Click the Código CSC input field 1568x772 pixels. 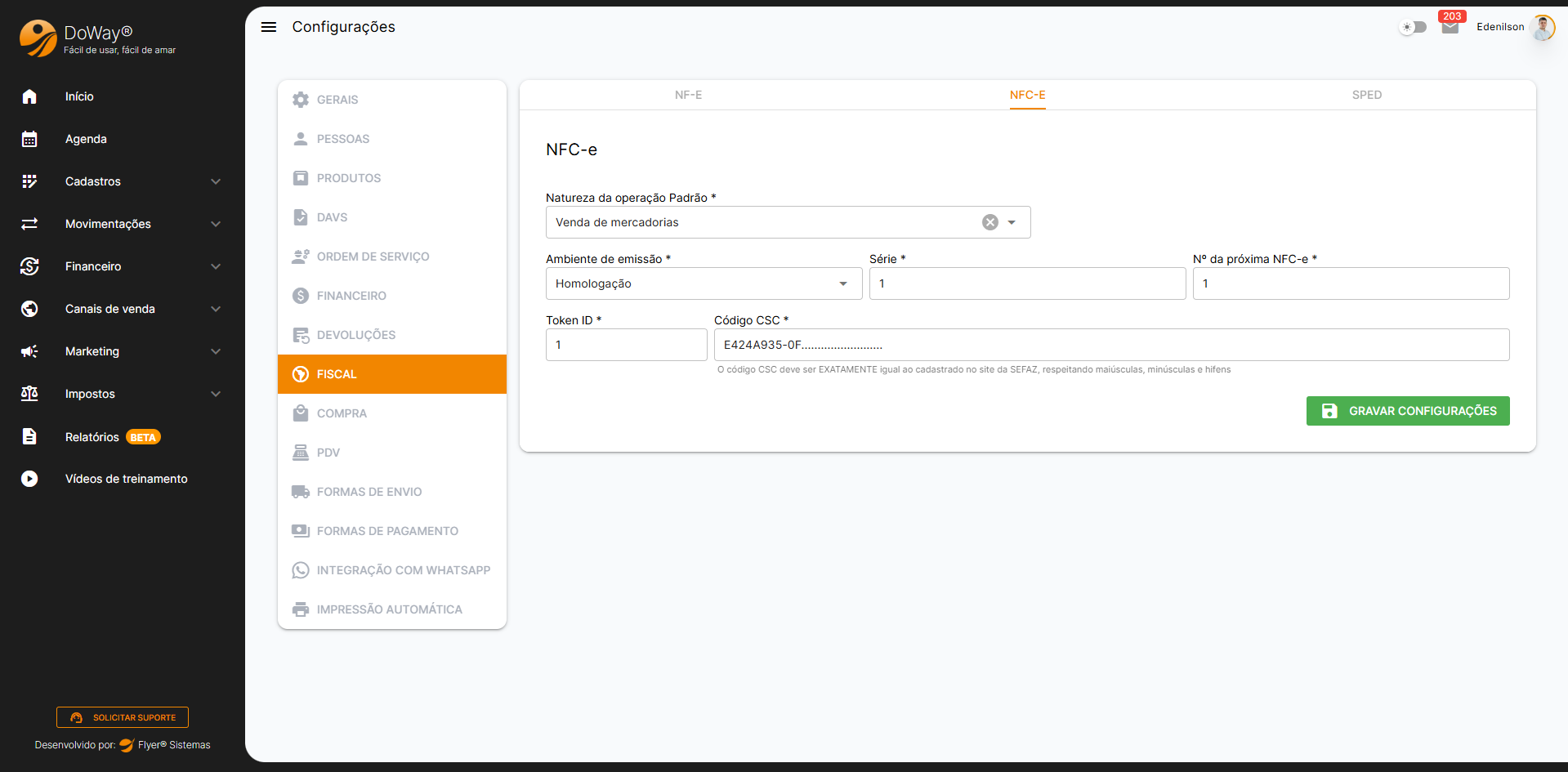[1111, 345]
